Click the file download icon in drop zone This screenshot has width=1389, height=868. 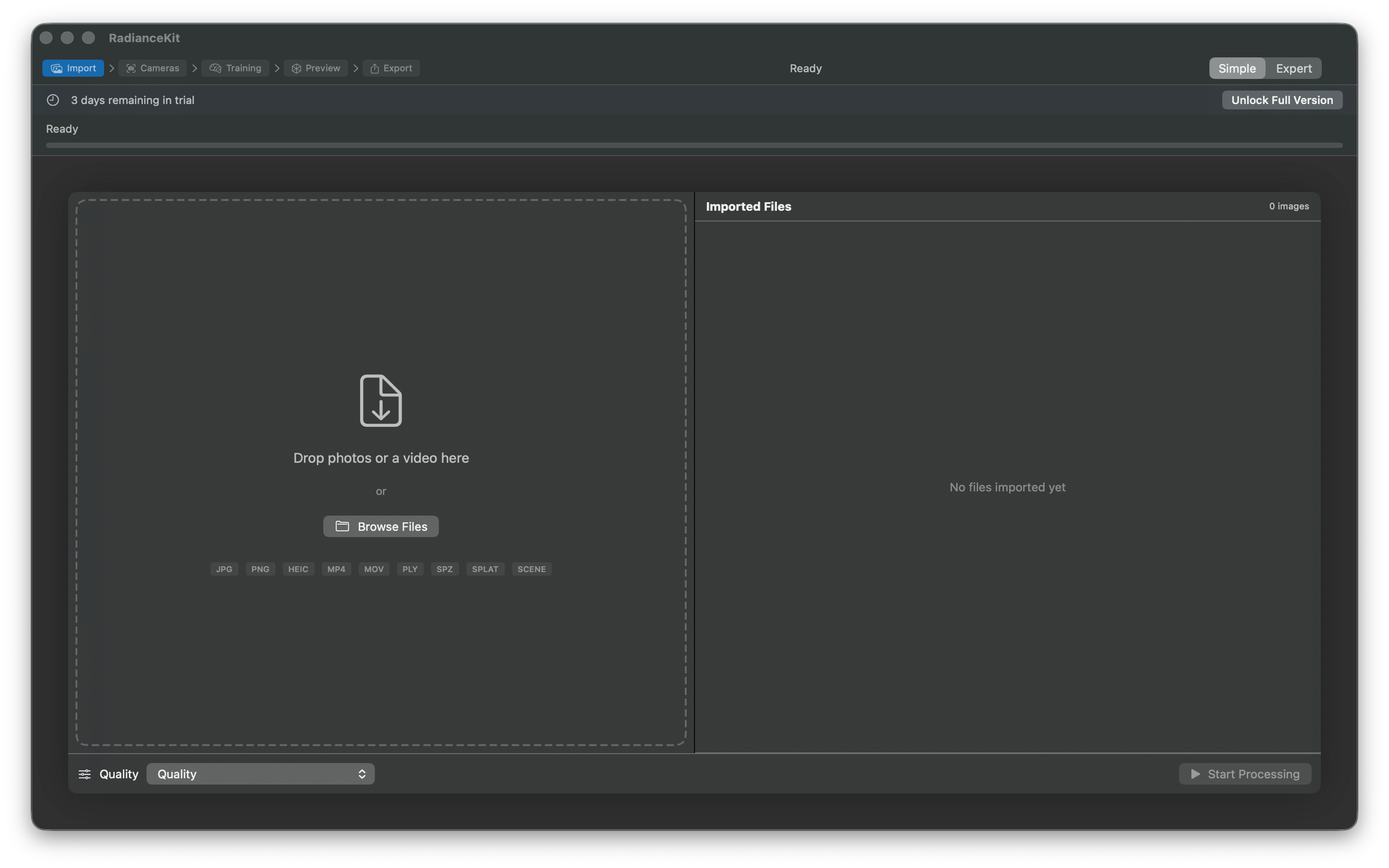[x=381, y=400]
